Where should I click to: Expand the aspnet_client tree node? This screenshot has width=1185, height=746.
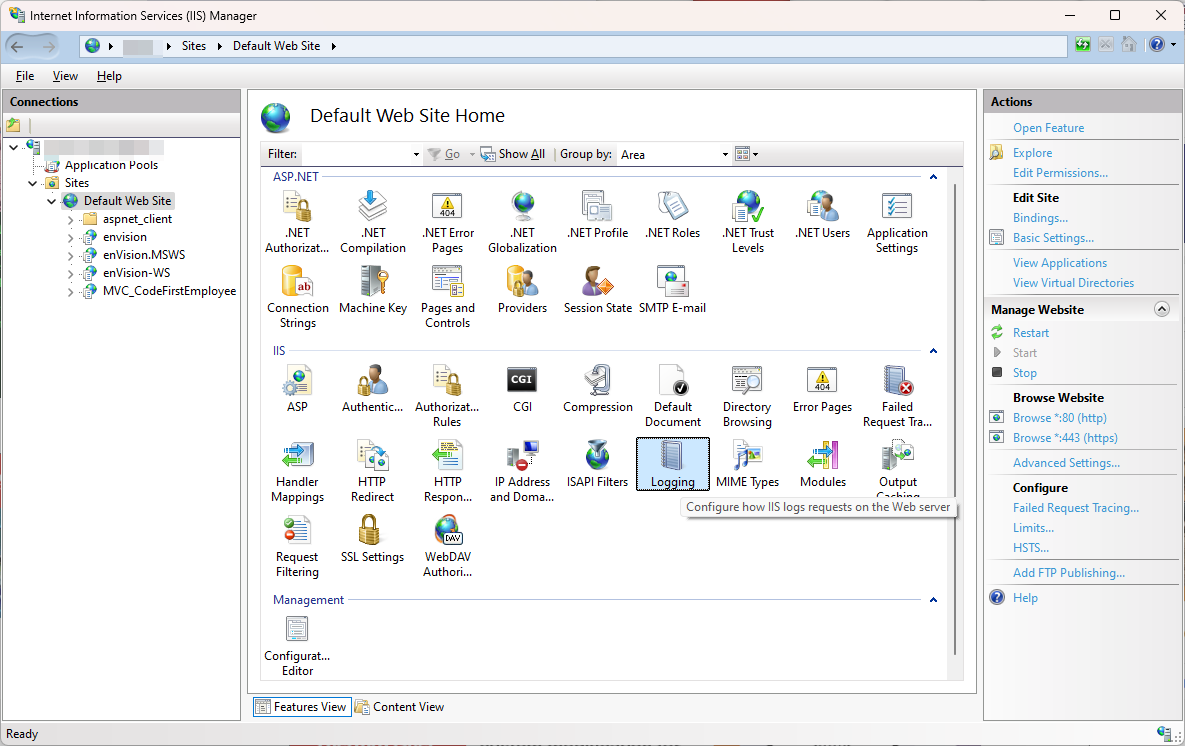point(70,219)
